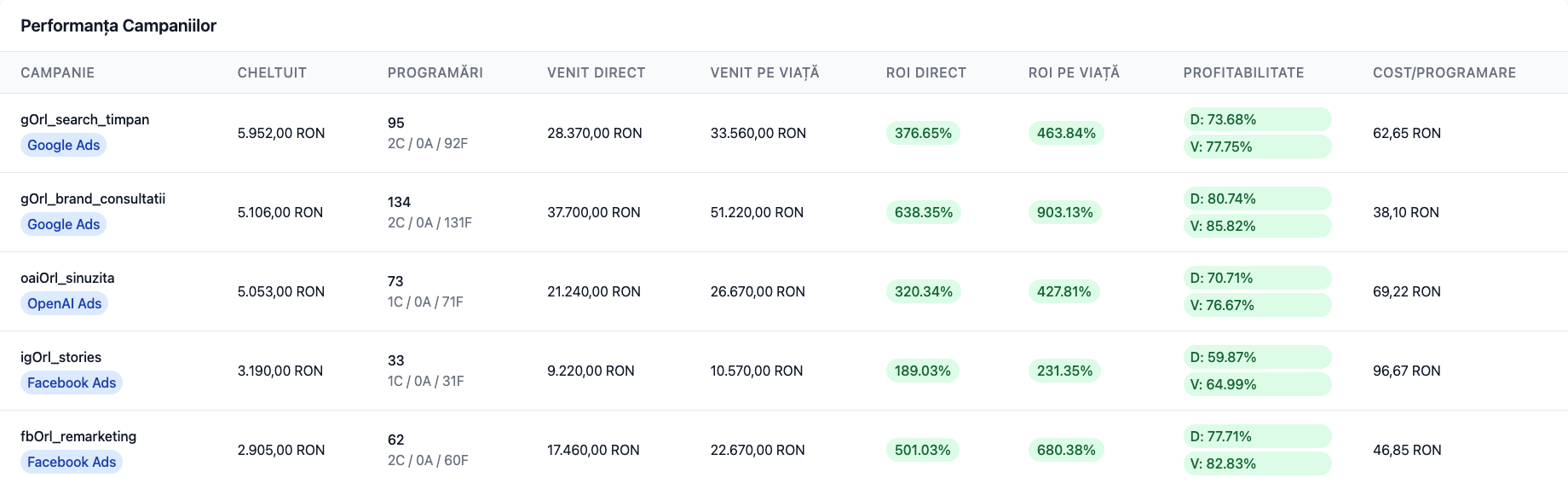Viewport: 1568px width, 489px height.
Task: Select the VENIT DIRECT column header
Action: click(x=597, y=72)
